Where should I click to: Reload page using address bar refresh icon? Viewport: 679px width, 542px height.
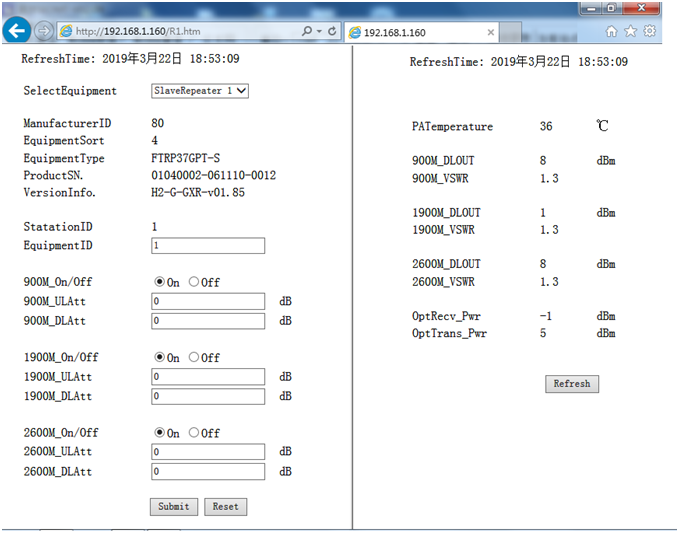click(332, 32)
